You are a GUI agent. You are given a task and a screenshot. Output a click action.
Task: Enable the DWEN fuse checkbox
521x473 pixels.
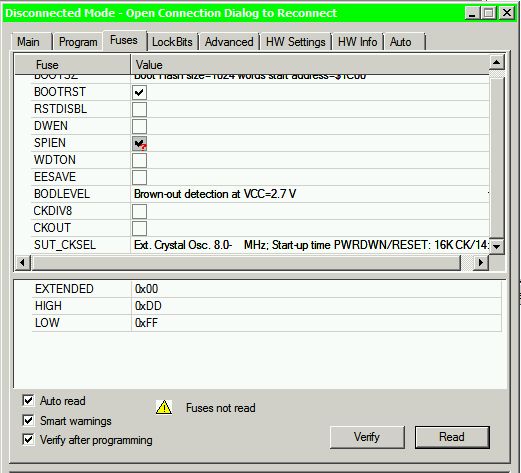(x=139, y=126)
